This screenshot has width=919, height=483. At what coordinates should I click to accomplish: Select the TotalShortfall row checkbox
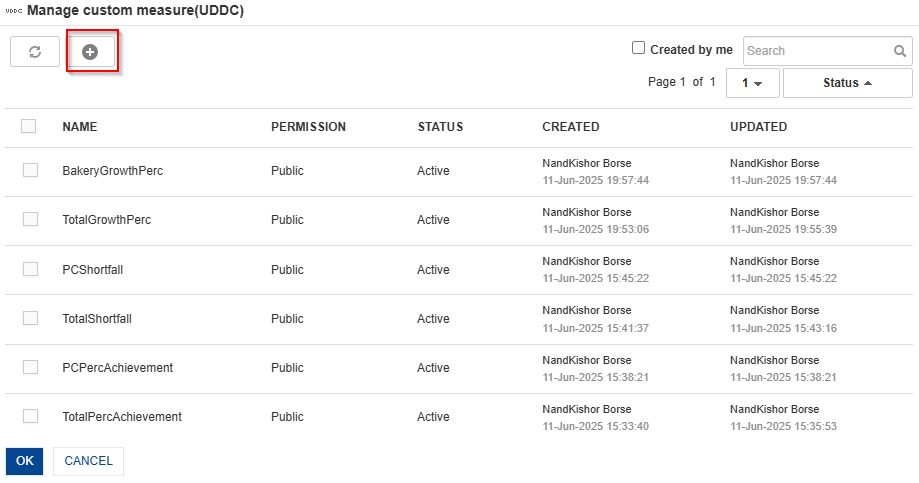30,318
